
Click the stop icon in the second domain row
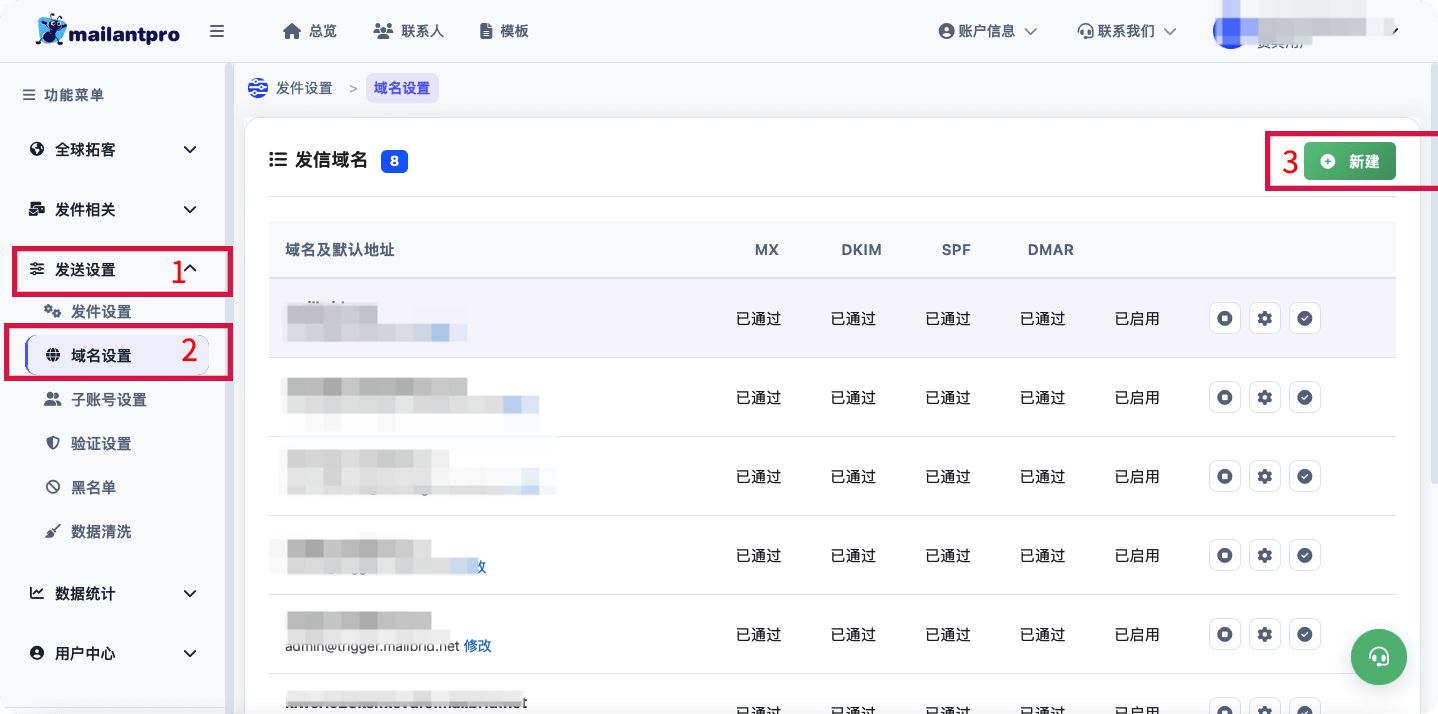(1225, 397)
